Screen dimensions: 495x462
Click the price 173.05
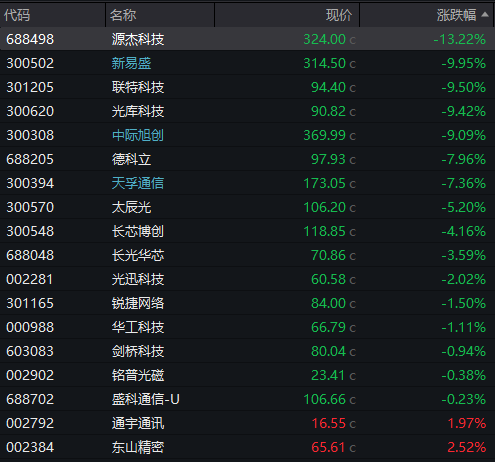pyautogui.click(x=324, y=183)
